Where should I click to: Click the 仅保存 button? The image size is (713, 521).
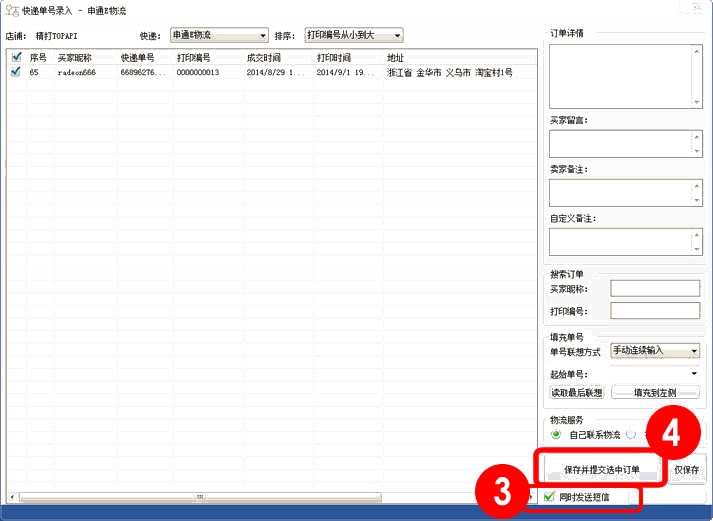pos(686,470)
